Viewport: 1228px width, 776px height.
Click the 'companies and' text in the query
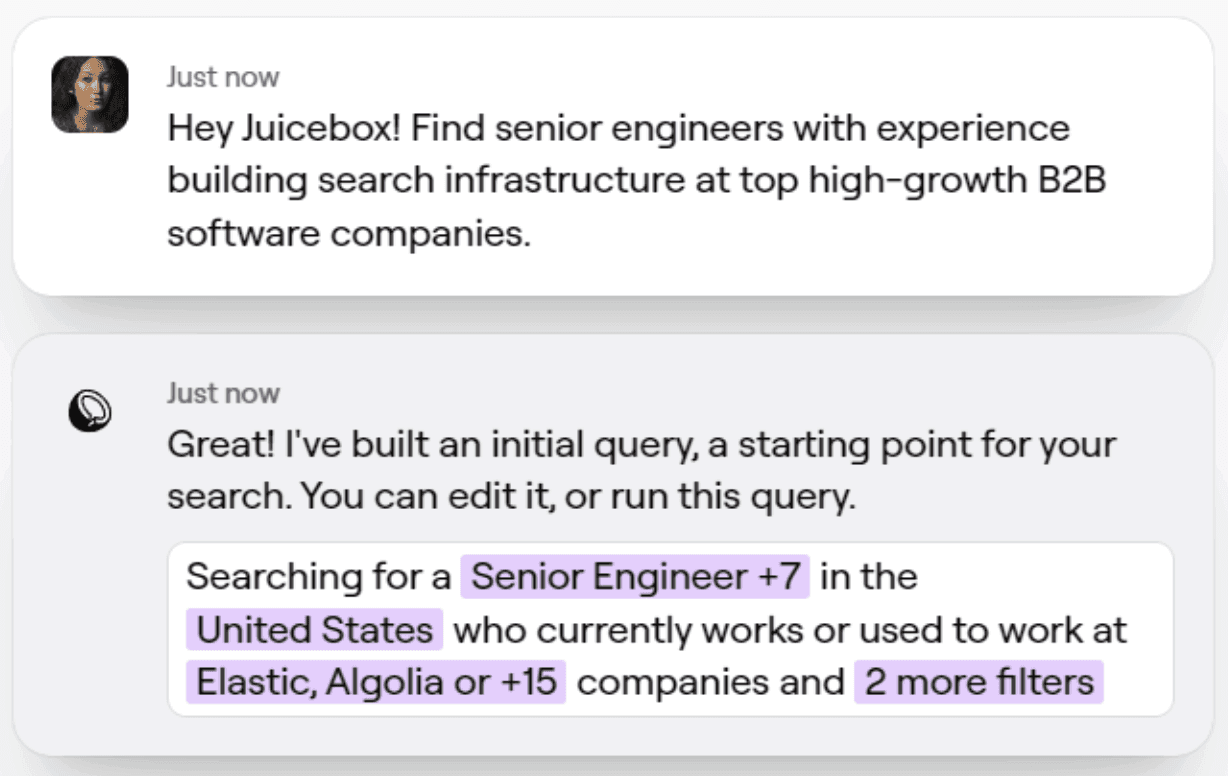click(x=710, y=682)
